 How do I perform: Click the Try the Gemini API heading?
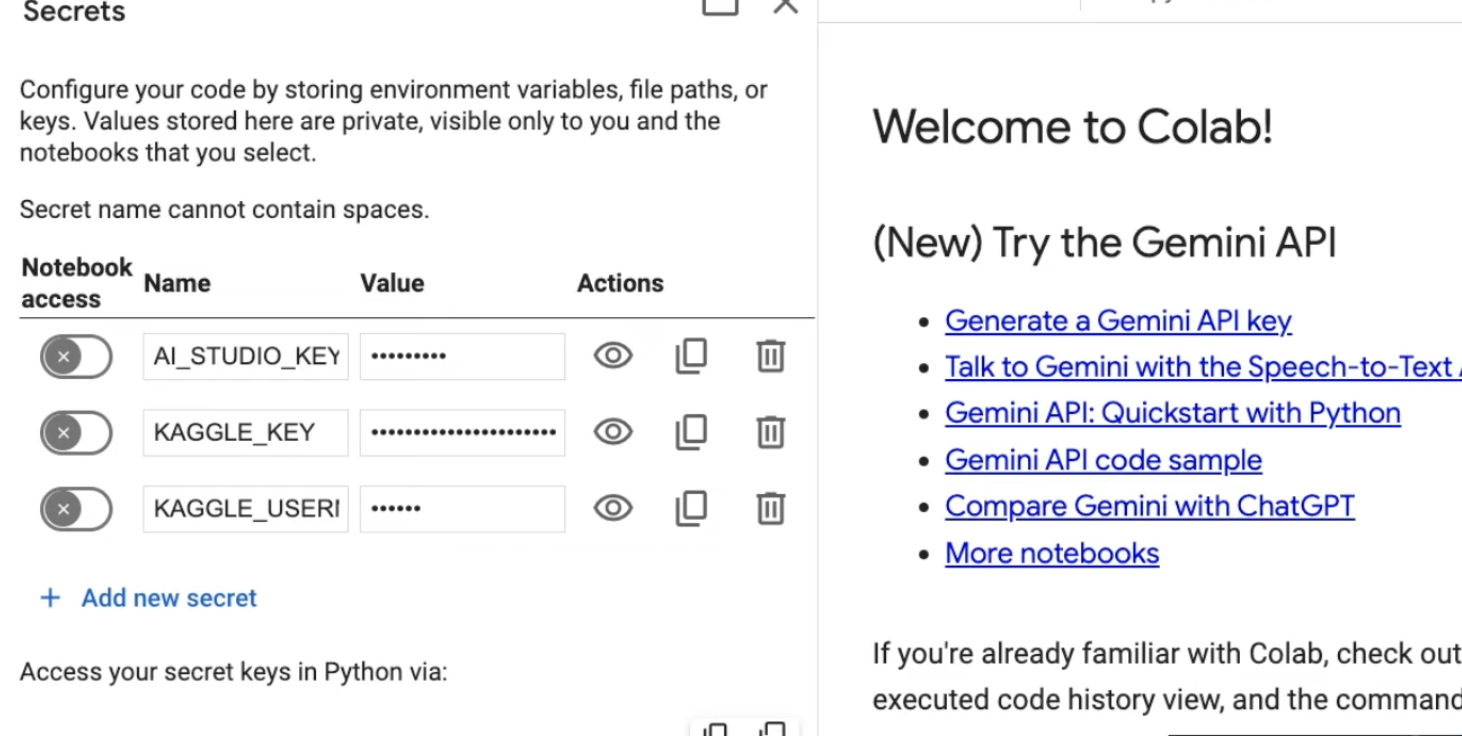(1104, 243)
